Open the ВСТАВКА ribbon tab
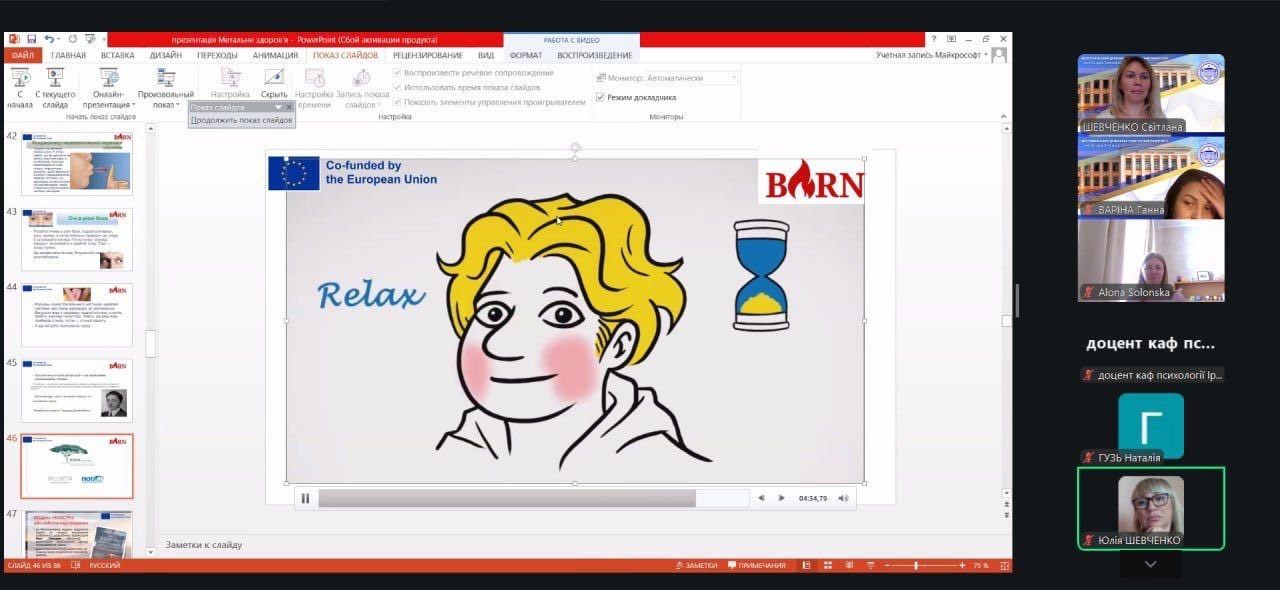 [118, 55]
